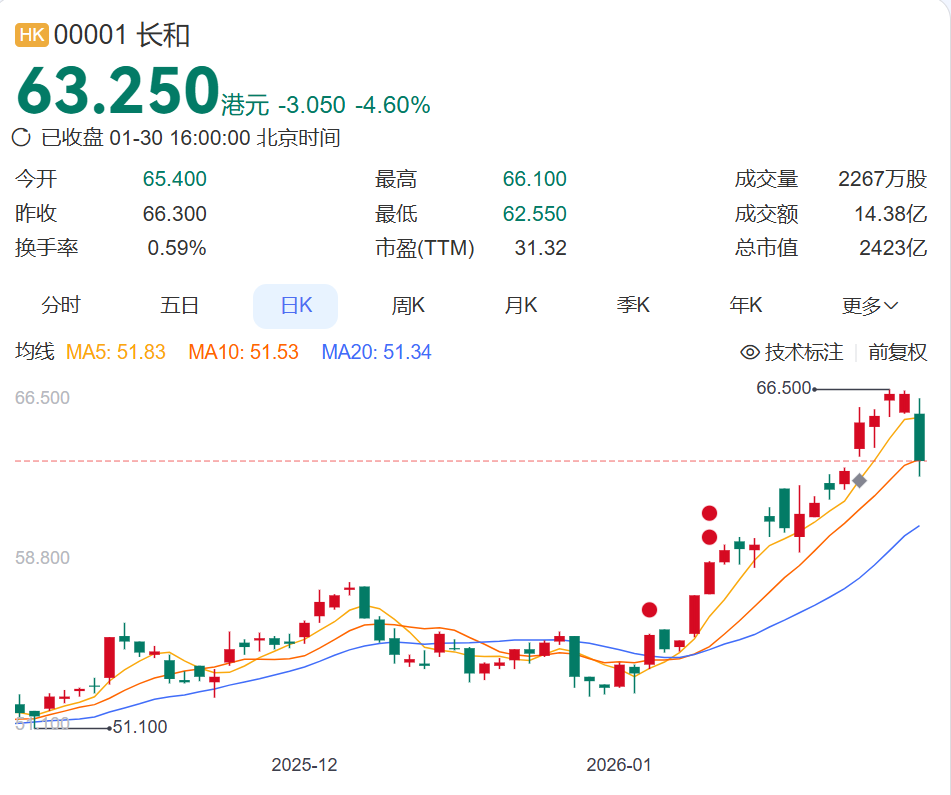Screen dimensions: 951x795
Task: Switch to the 年K yearly chart tab
Action: (745, 305)
